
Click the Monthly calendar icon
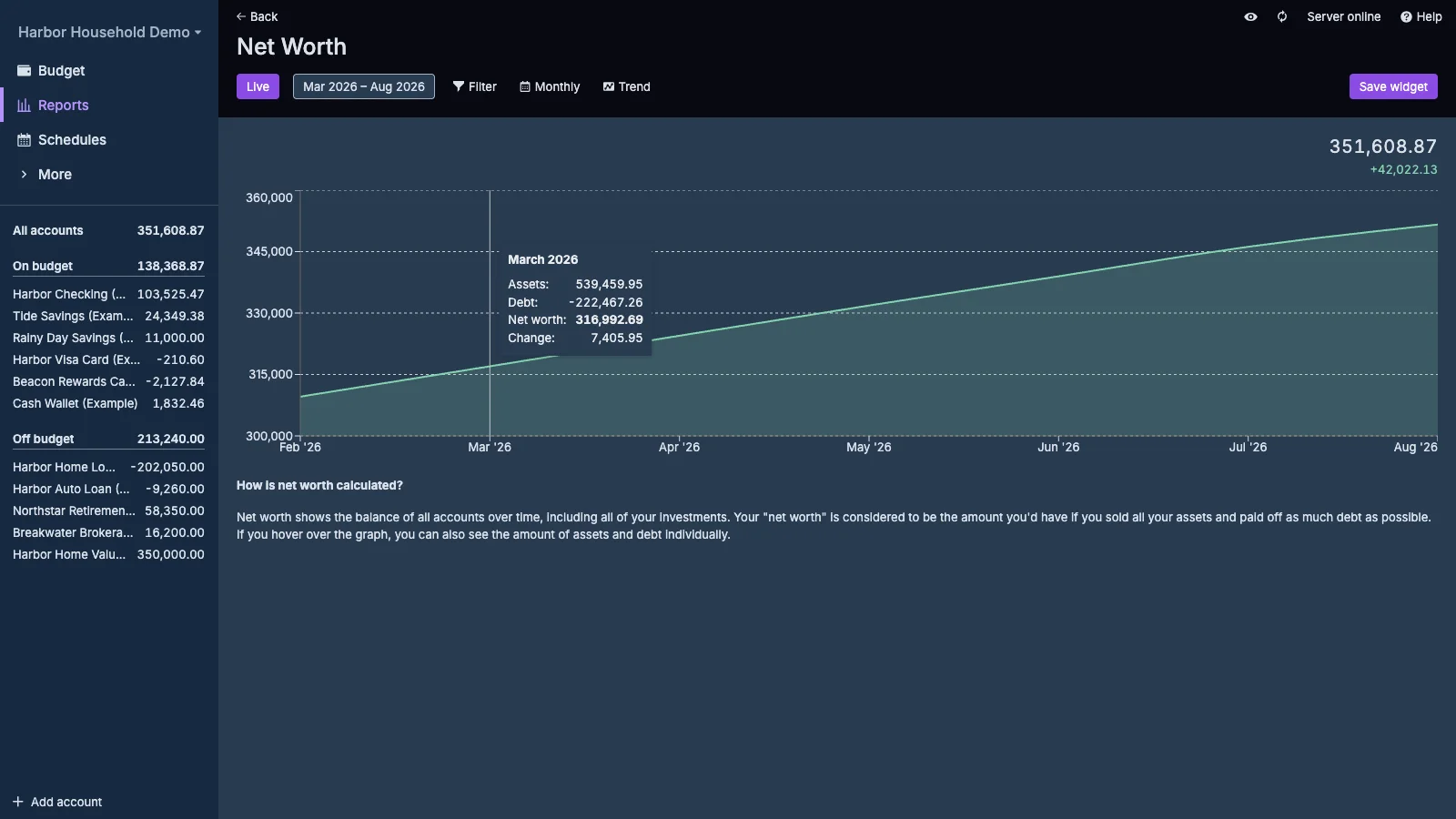(525, 86)
